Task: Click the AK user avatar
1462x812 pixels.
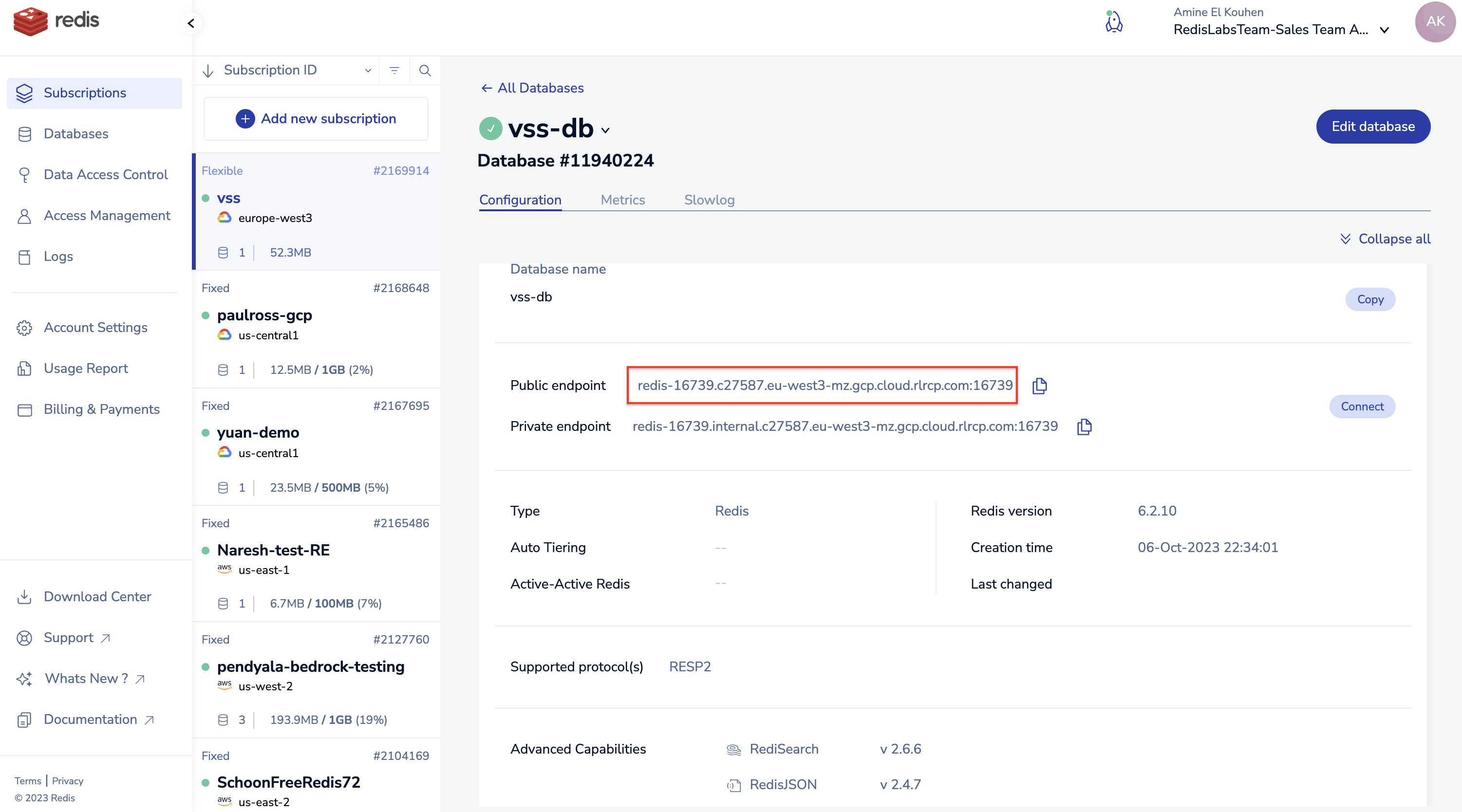Action: pos(1435,21)
